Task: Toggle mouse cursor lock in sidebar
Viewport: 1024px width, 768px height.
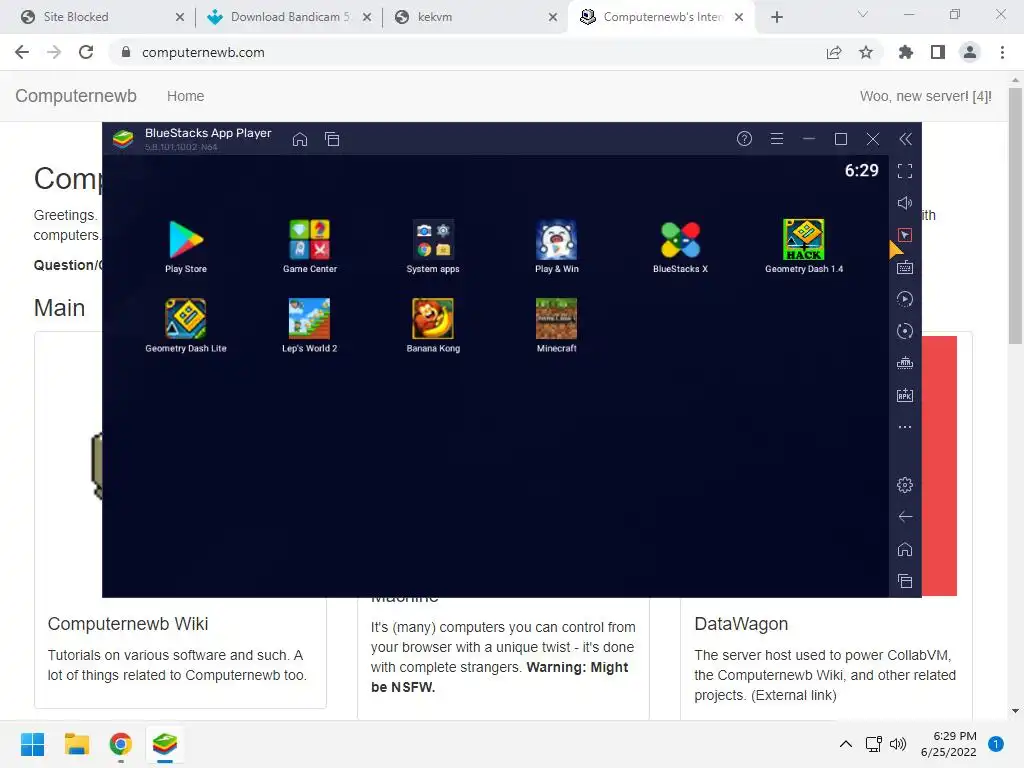Action: [x=904, y=235]
